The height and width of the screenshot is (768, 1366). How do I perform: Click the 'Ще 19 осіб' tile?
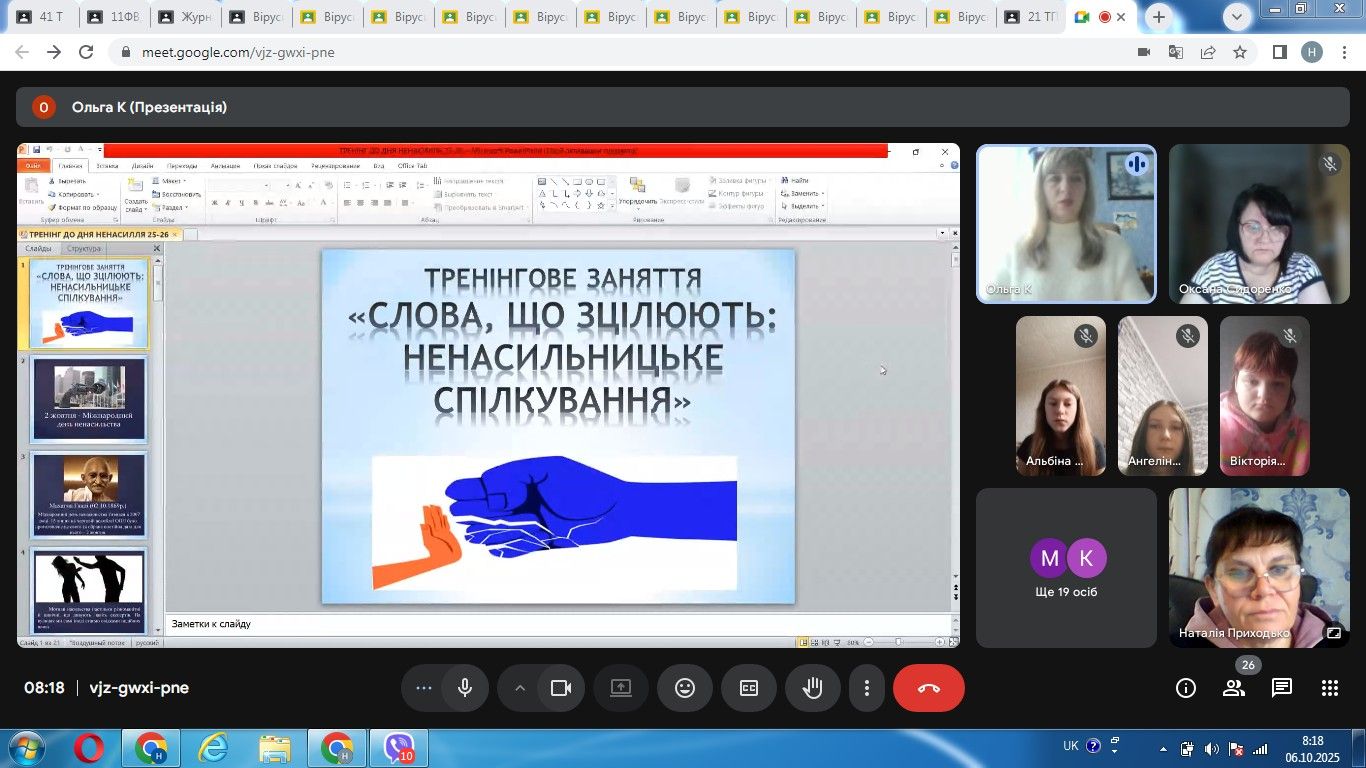point(1066,567)
